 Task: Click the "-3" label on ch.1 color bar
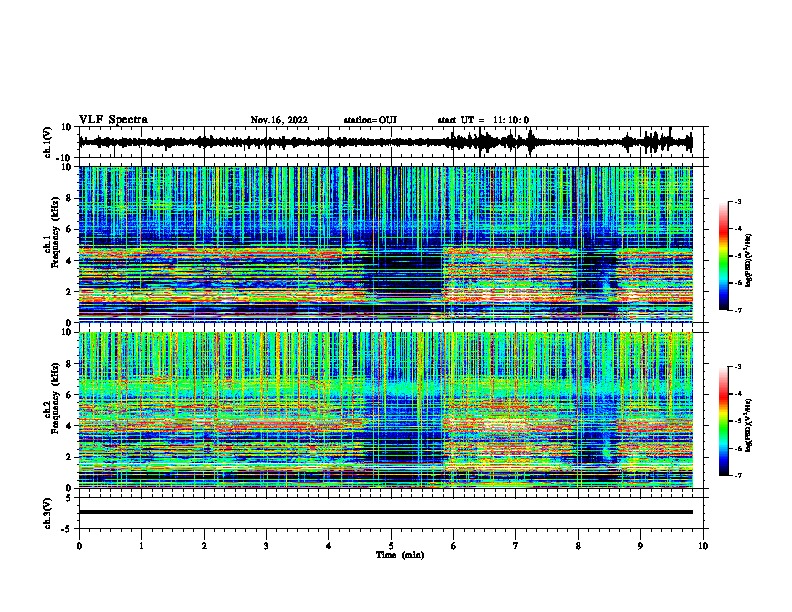click(738, 202)
